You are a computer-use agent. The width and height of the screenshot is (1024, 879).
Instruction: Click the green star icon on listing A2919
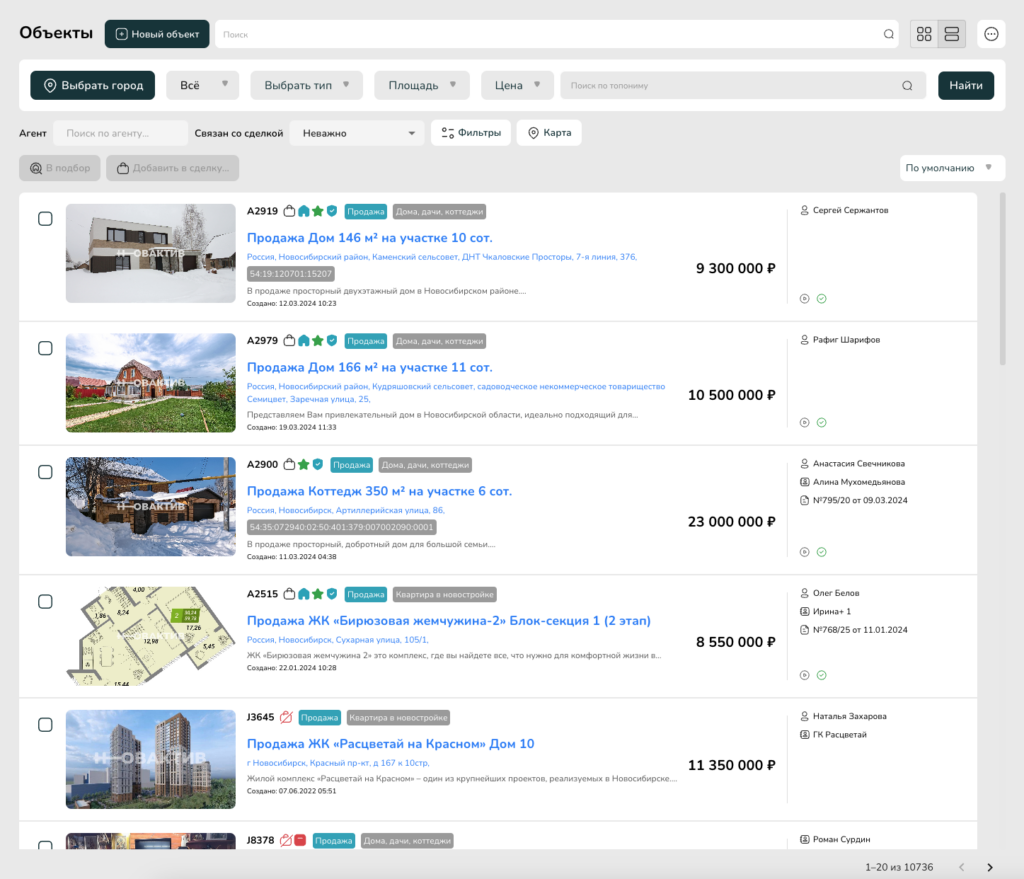[x=317, y=211]
